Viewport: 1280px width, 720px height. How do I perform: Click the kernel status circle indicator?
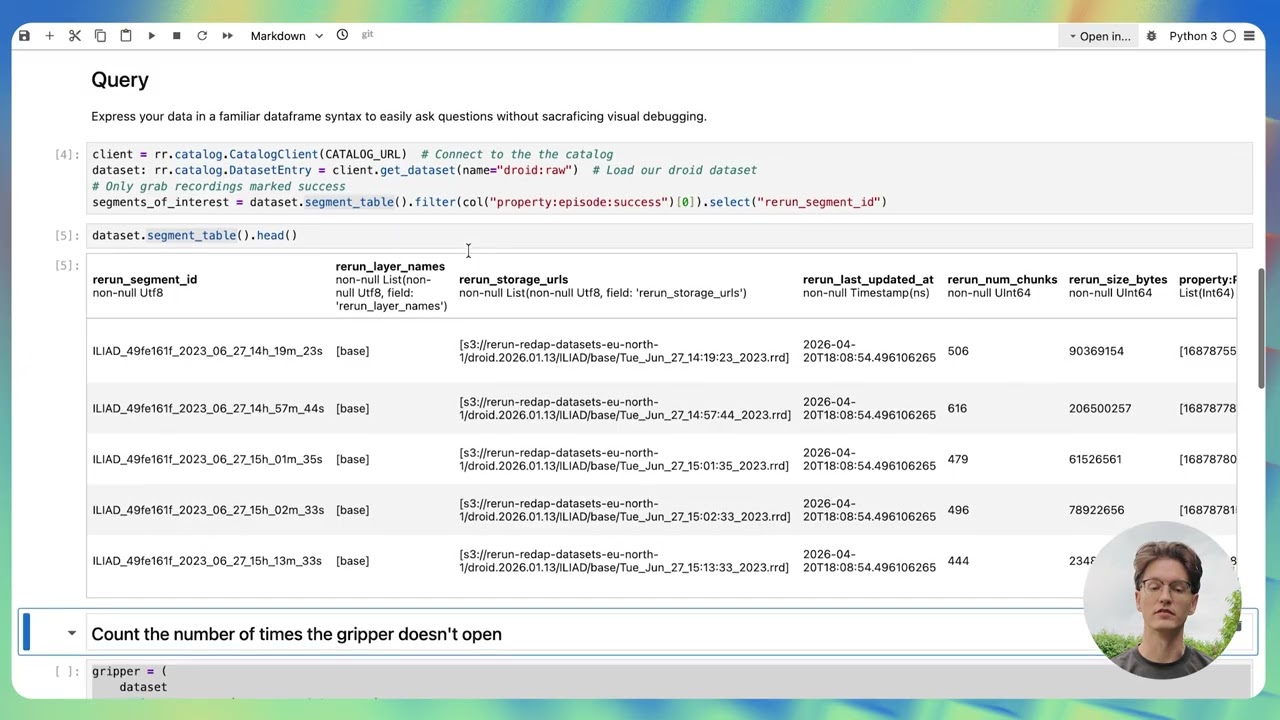click(x=1230, y=36)
